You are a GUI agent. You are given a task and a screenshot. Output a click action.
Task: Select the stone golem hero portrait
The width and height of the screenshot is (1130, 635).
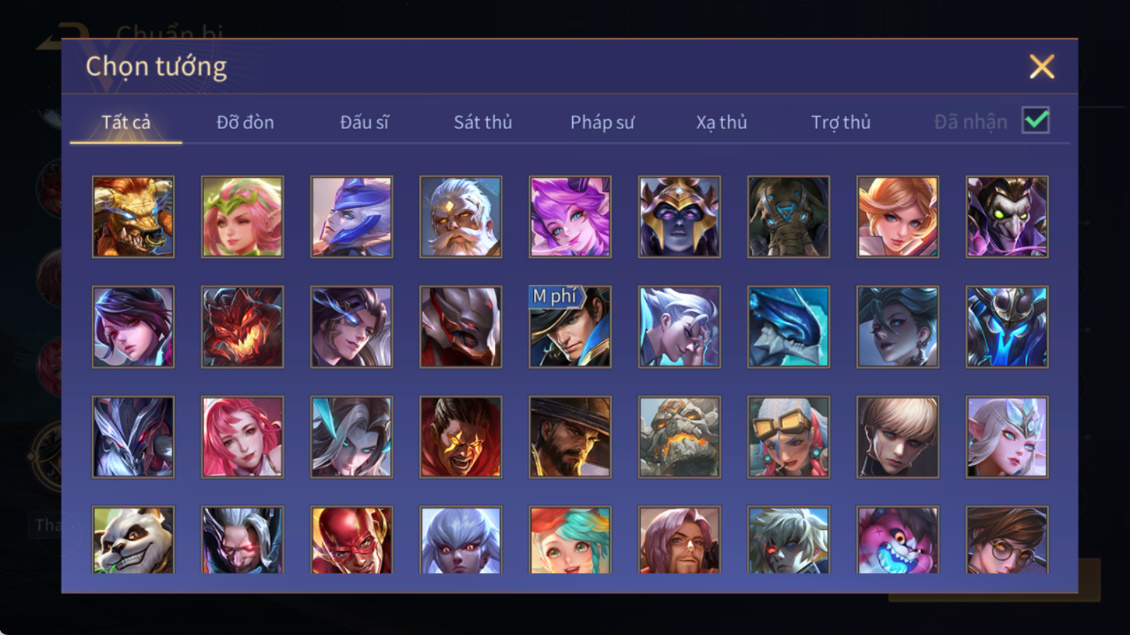coord(679,437)
